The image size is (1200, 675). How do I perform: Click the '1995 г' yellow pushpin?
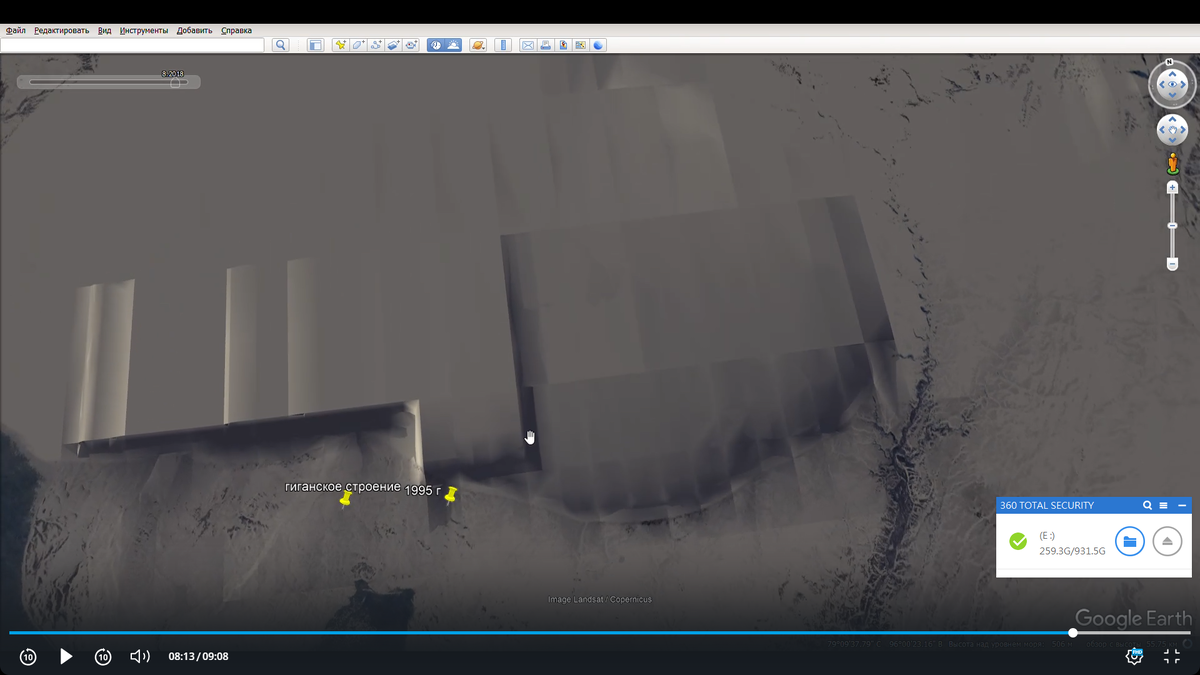pos(451,494)
